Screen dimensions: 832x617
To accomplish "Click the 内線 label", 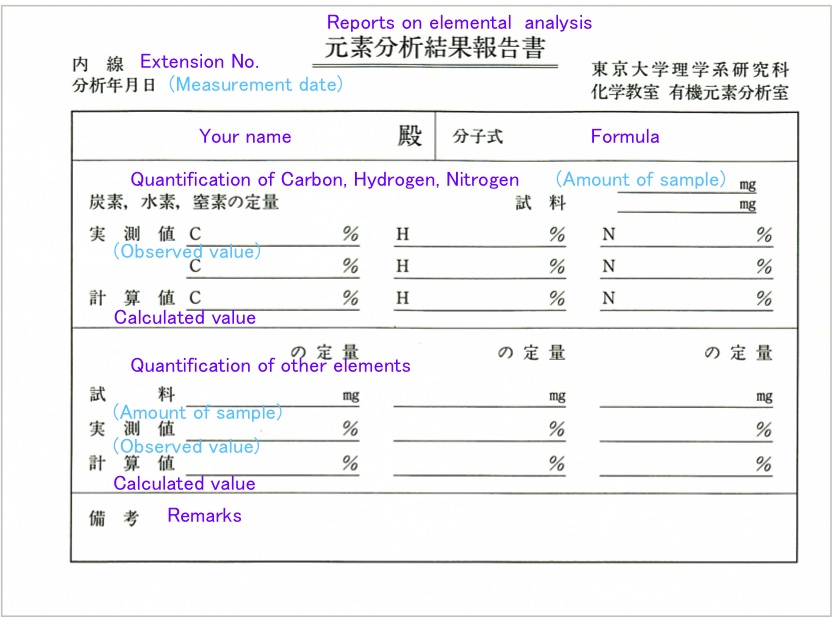I will click(98, 64).
